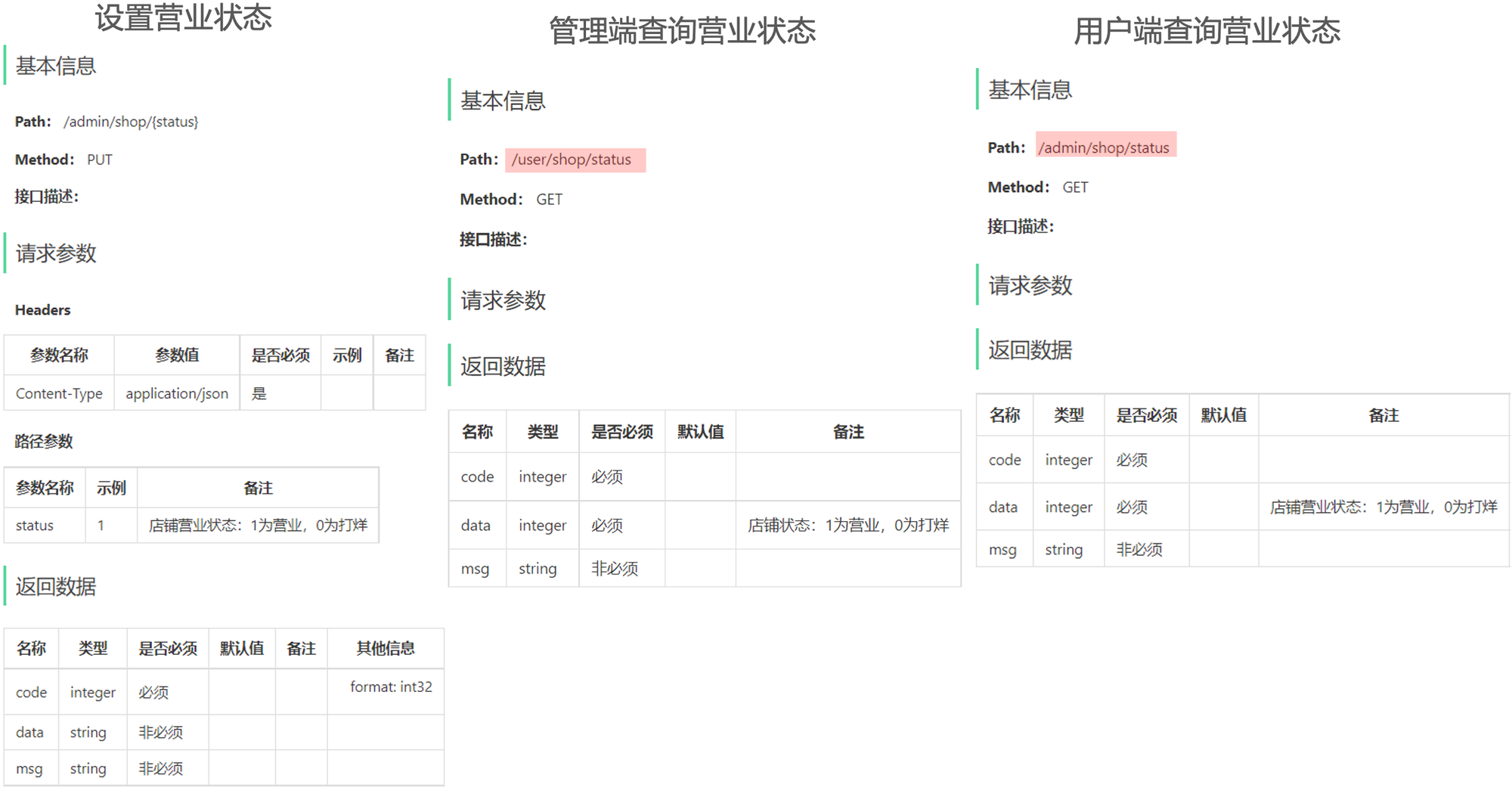Click the GET method value in middle panel
The width and height of the screenshot is (1512, 791).
point(550,200)
